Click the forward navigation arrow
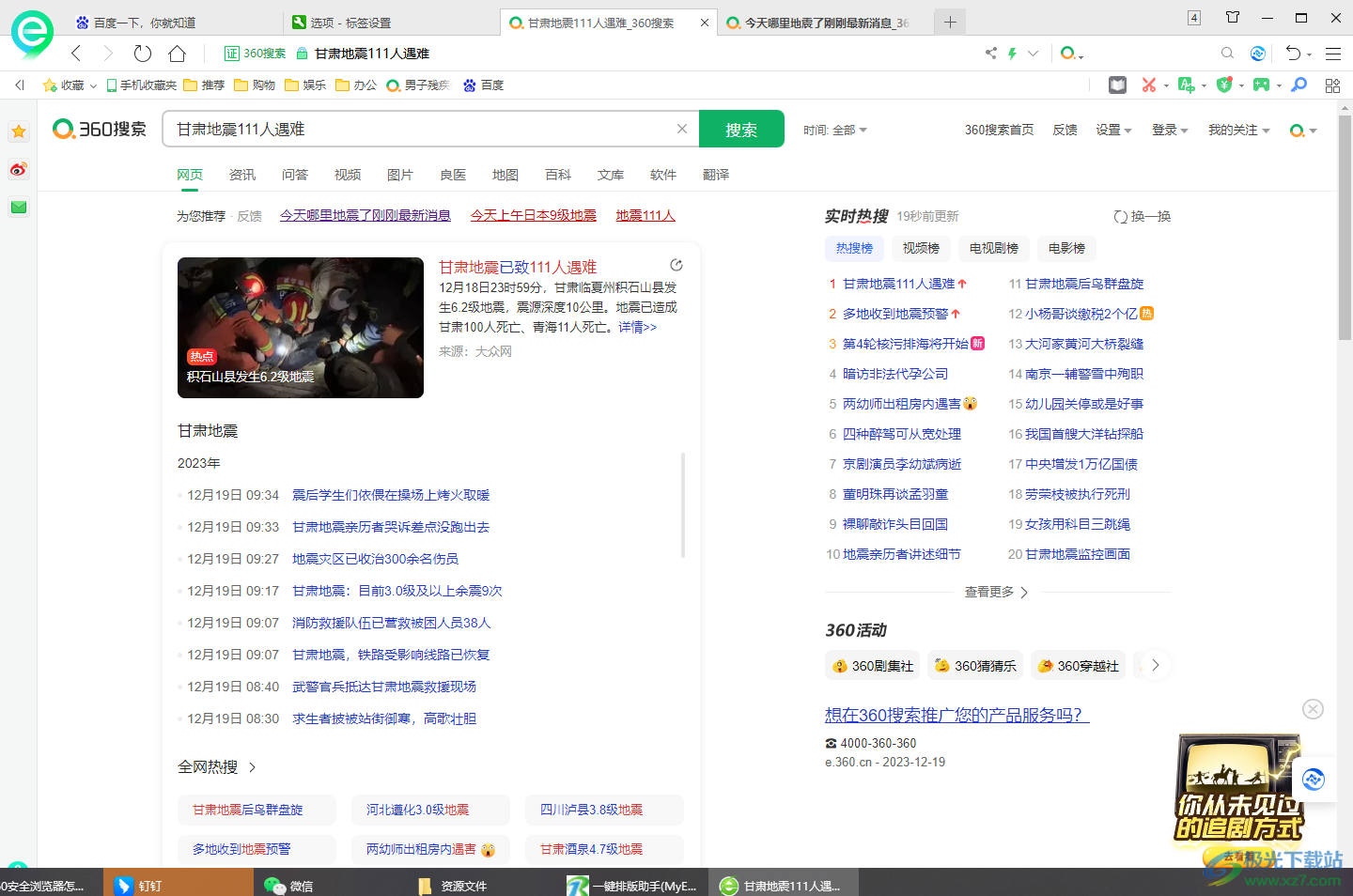This screenshot has width=1353, height=896. pos(108,54)
